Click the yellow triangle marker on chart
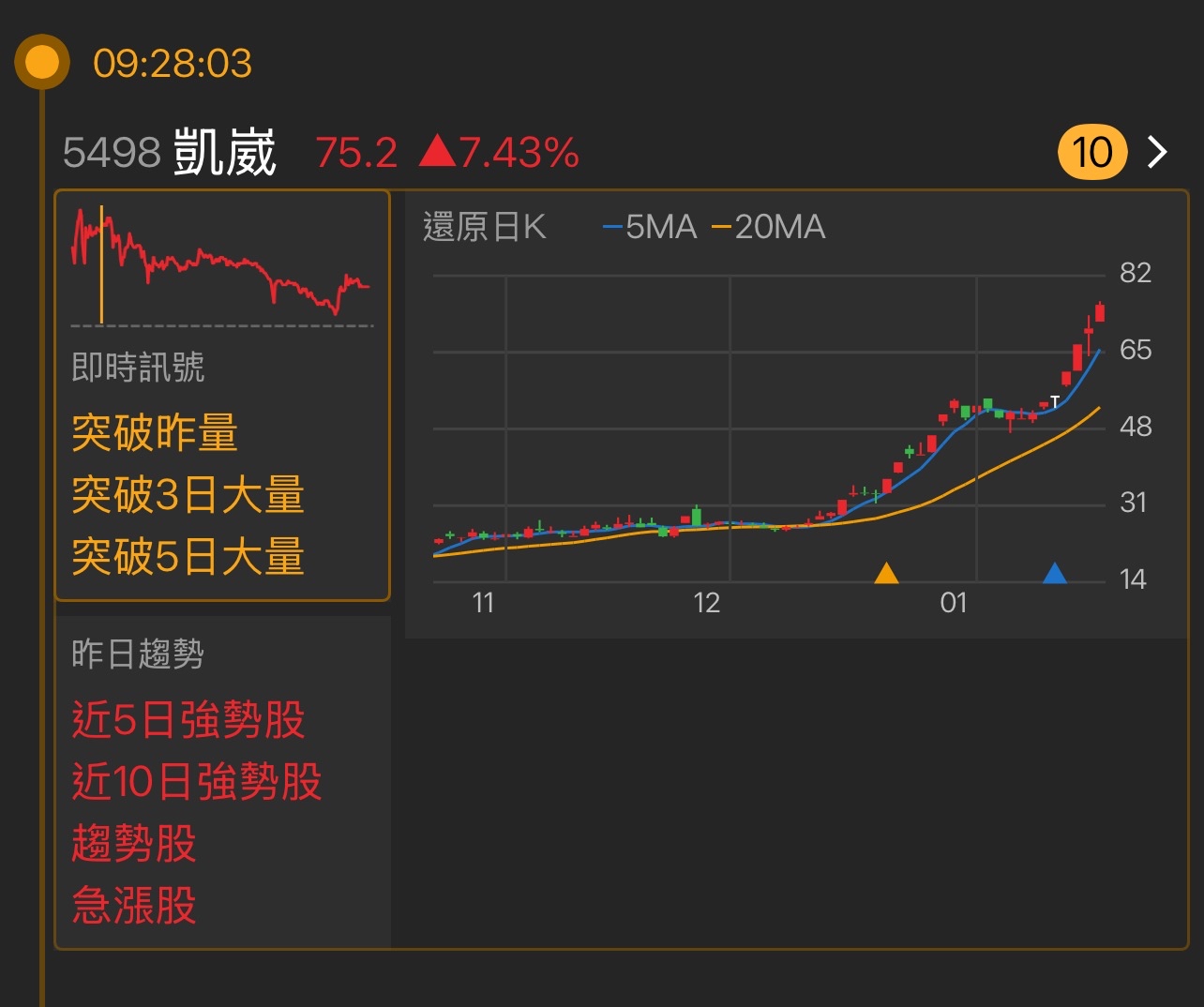This screenshot has width=1204, height=1007. [x=886, y=573]
